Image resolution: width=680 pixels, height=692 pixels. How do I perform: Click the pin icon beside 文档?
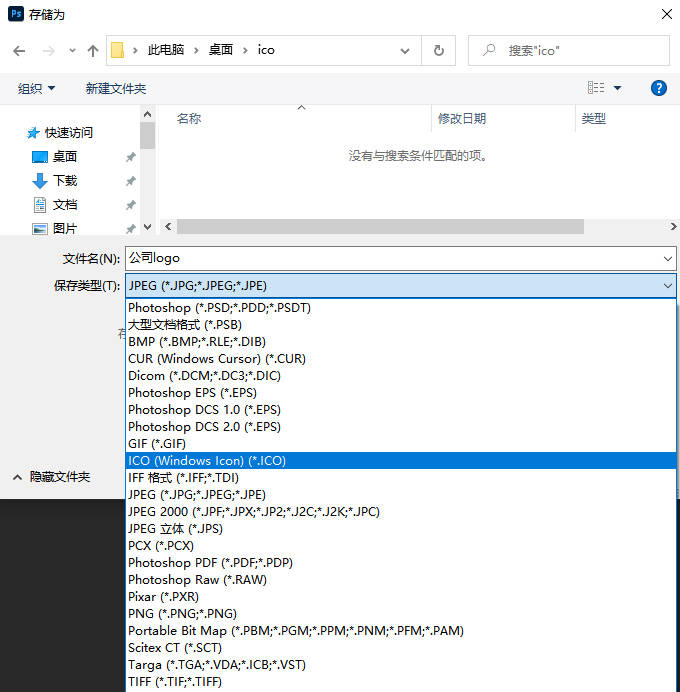pos(131,205)
